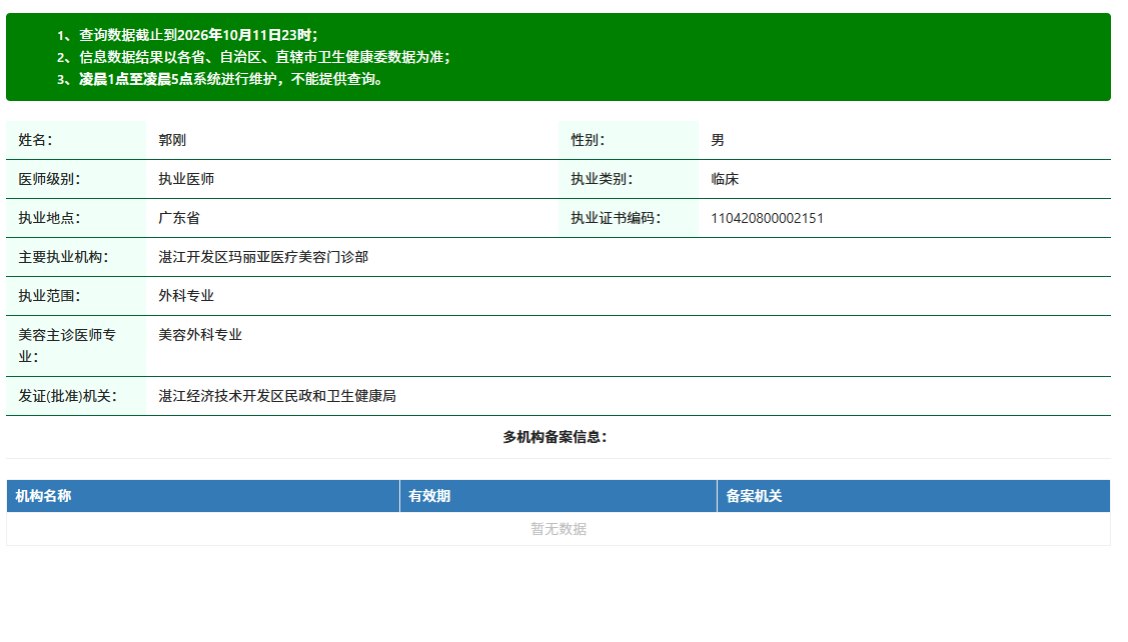
Task: Select the location value 广东省
Action: pyautogui.click(x=179, y=218)
